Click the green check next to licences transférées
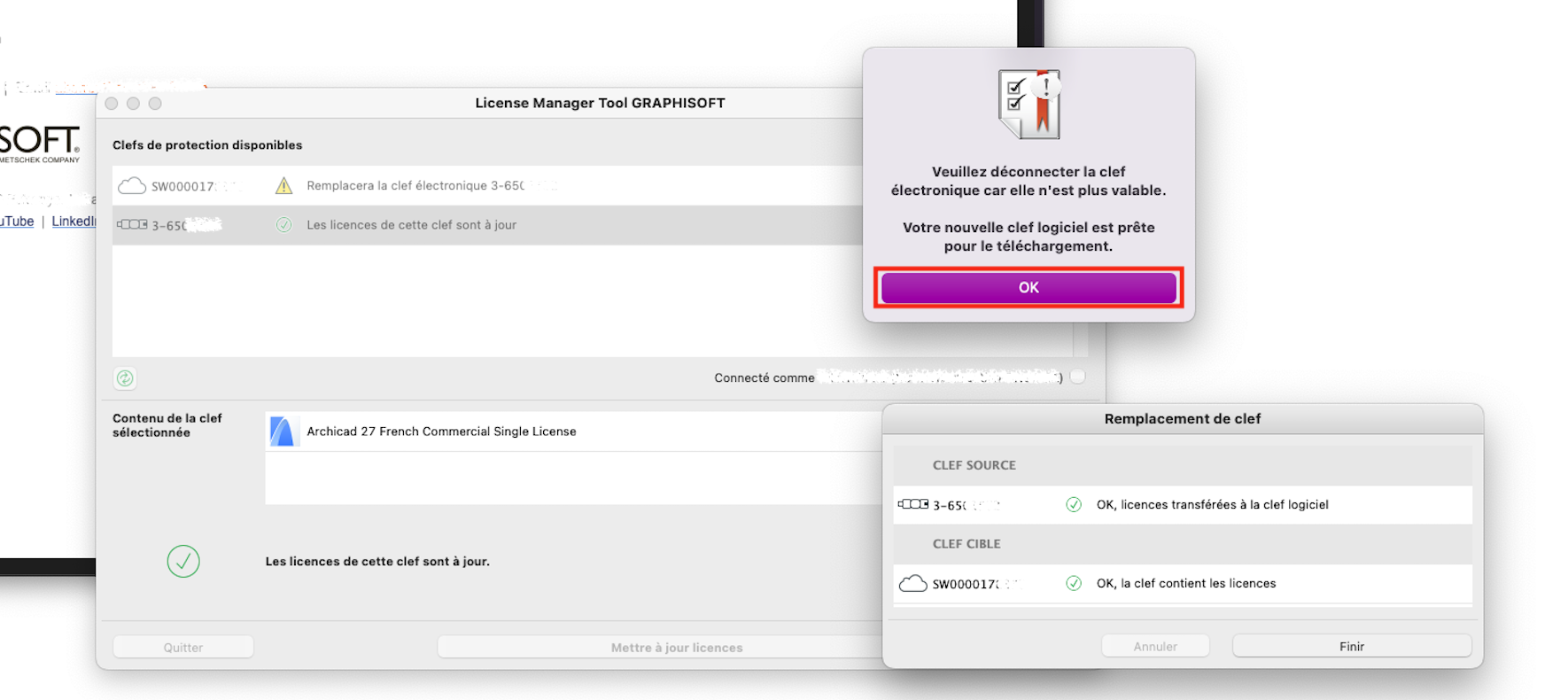Viewport: 1568px width, 700px height. (x=1074, y=504)
